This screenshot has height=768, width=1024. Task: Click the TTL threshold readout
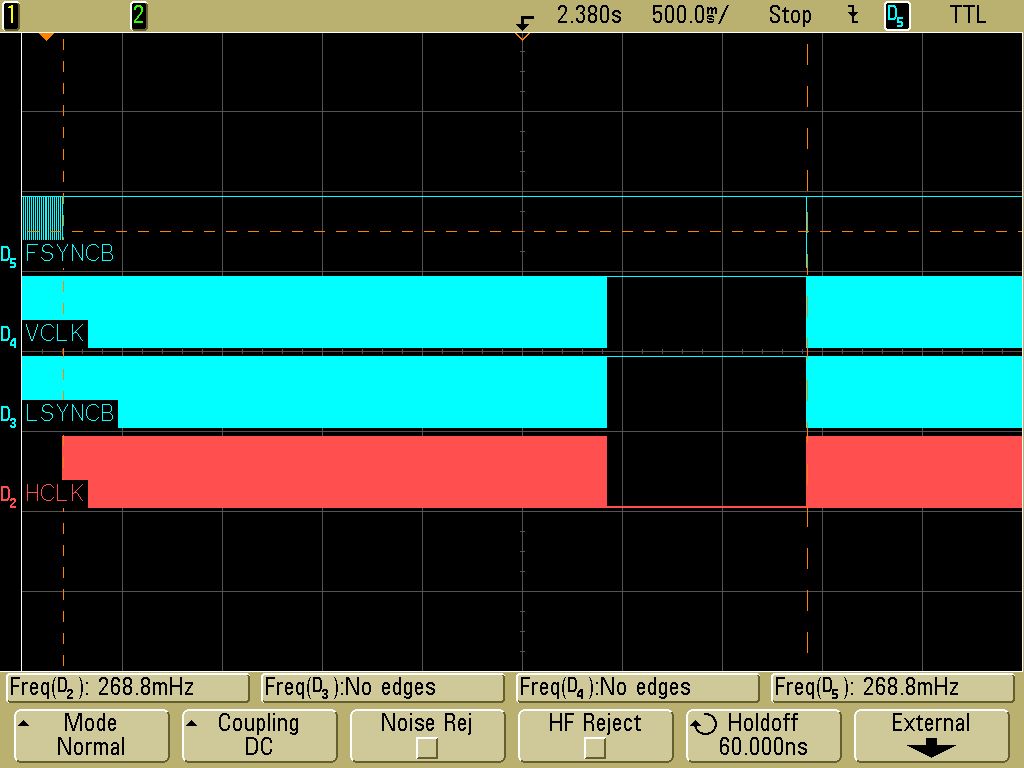coord(968,15)
